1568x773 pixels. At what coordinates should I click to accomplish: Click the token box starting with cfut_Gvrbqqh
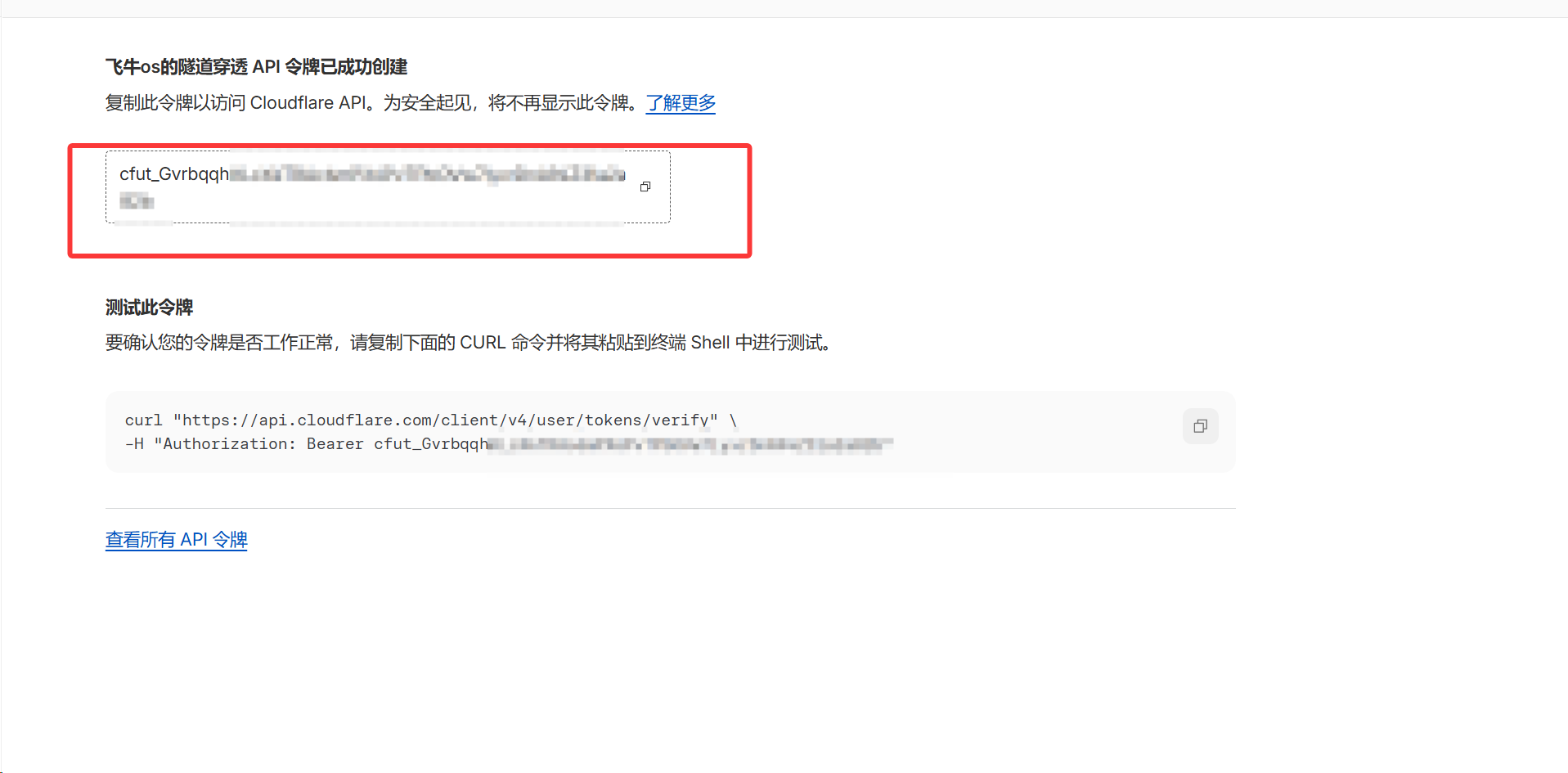click(x=388, y=187)
